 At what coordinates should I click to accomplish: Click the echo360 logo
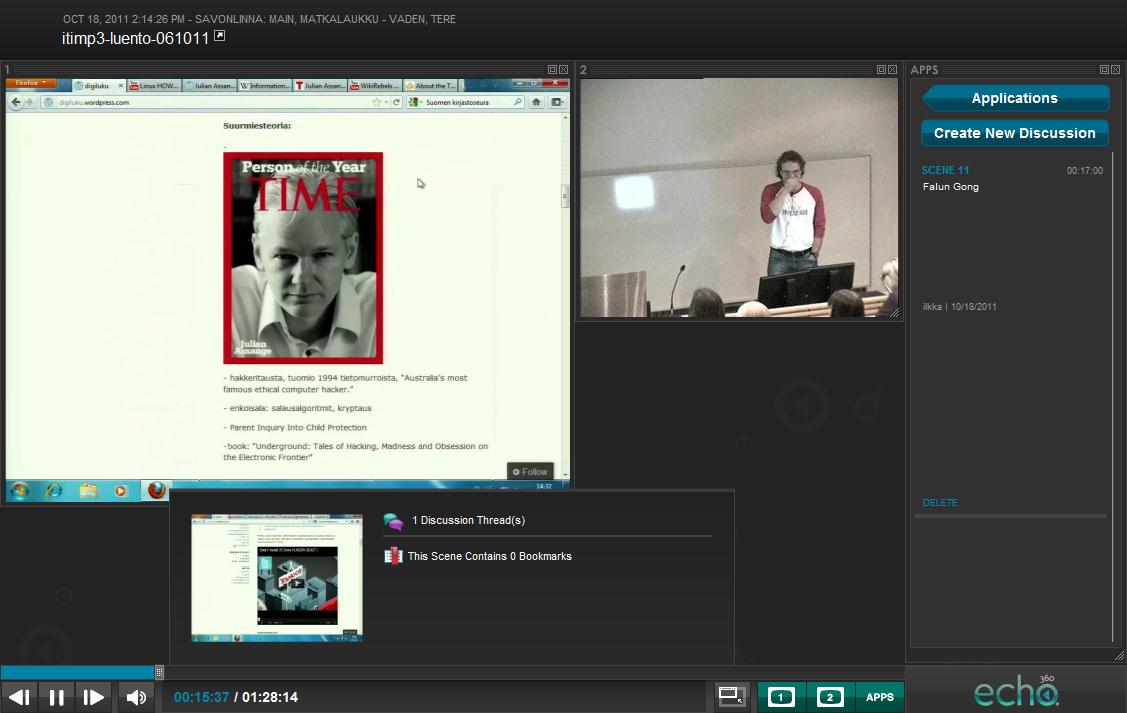(1016, 691)
